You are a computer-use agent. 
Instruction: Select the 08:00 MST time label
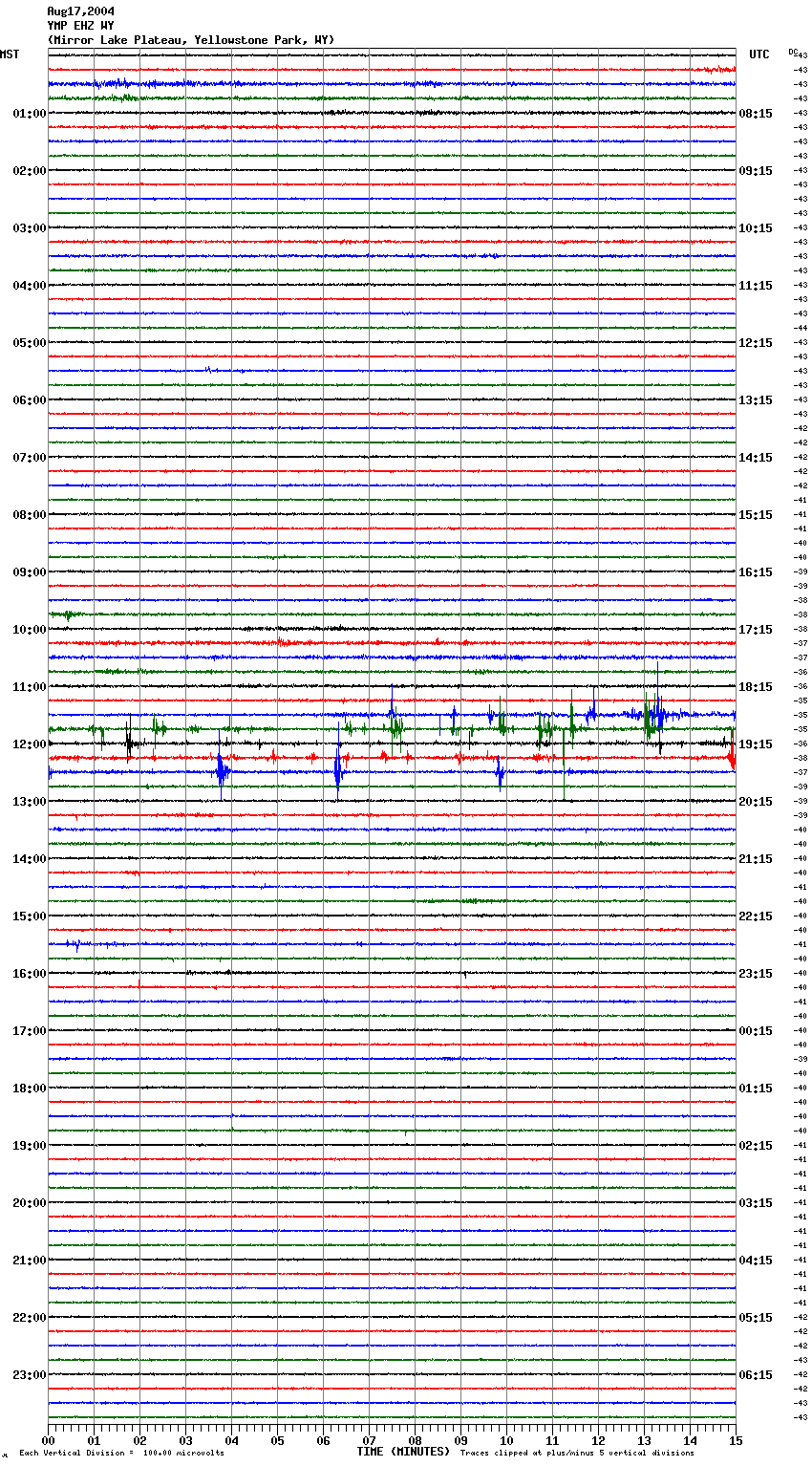[30, 515]
